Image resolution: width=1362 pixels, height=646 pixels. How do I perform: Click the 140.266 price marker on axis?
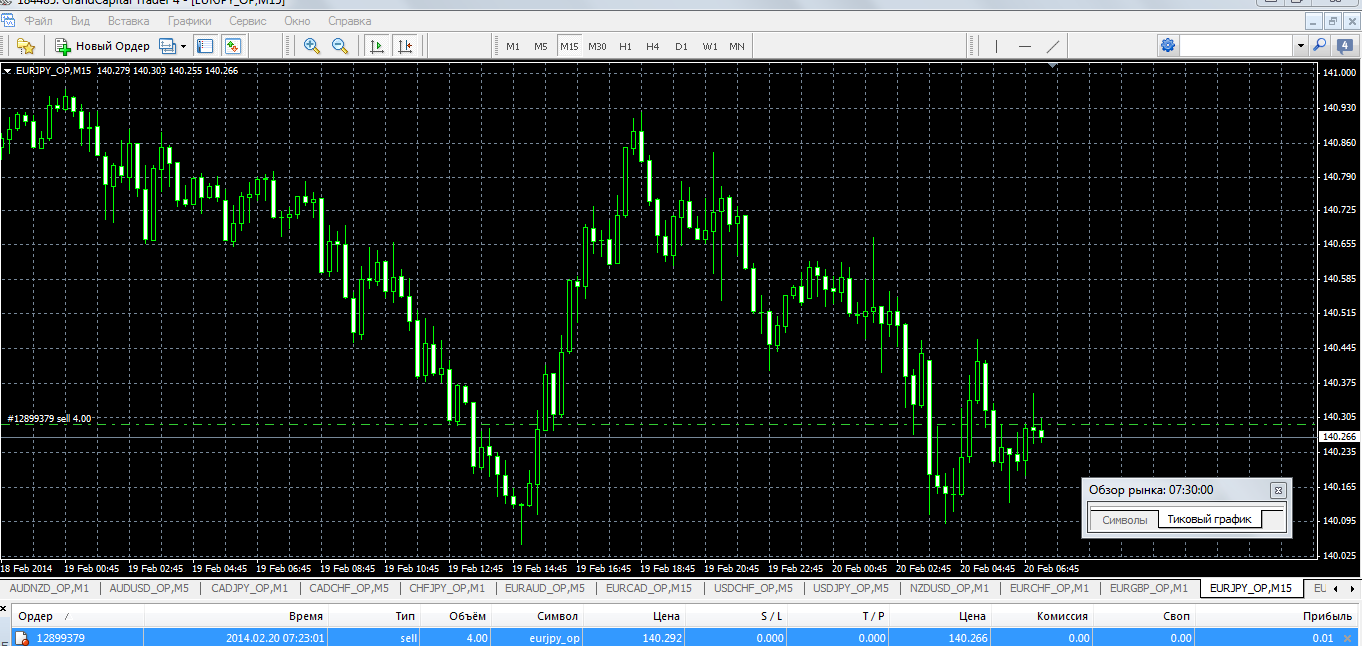tap(1339, 437)
